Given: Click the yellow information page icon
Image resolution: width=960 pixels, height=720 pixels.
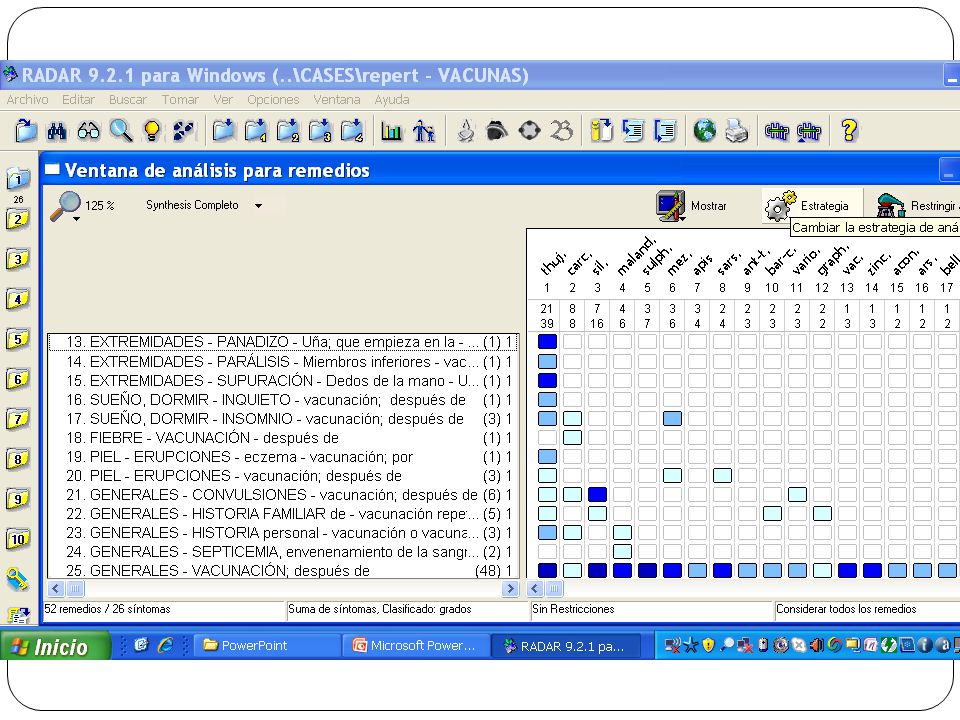Looking at the screenshot, I should [601, 131].
